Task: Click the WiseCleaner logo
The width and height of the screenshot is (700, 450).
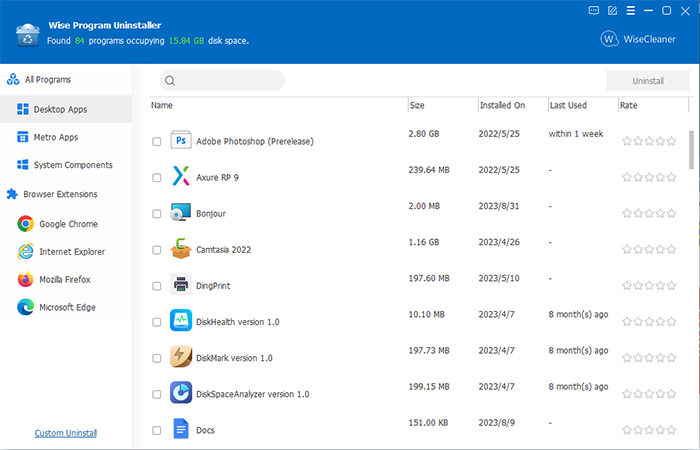Action: (638, 39)
